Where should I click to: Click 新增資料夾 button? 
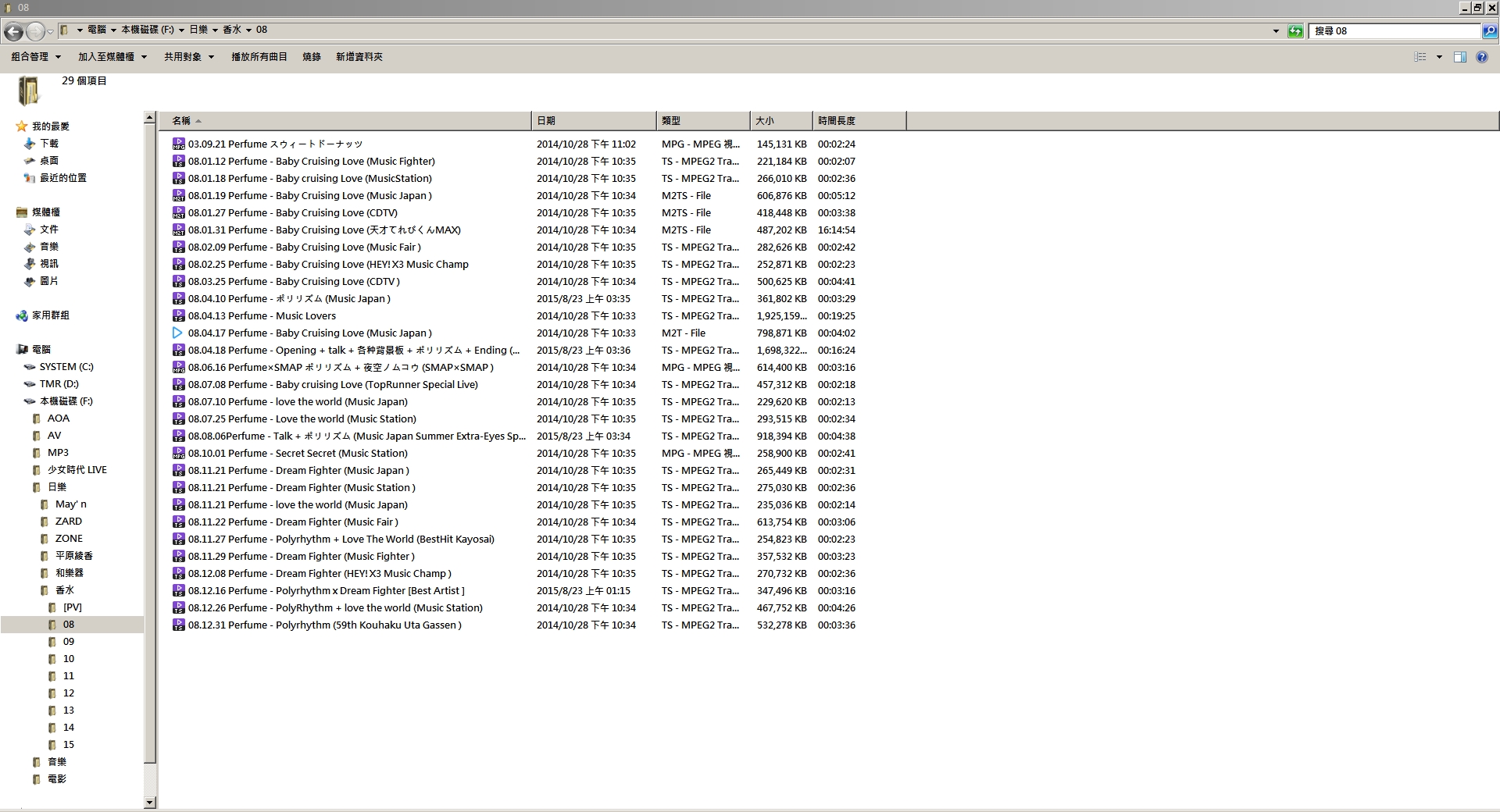pyautogui.click(x=359, y=57)
